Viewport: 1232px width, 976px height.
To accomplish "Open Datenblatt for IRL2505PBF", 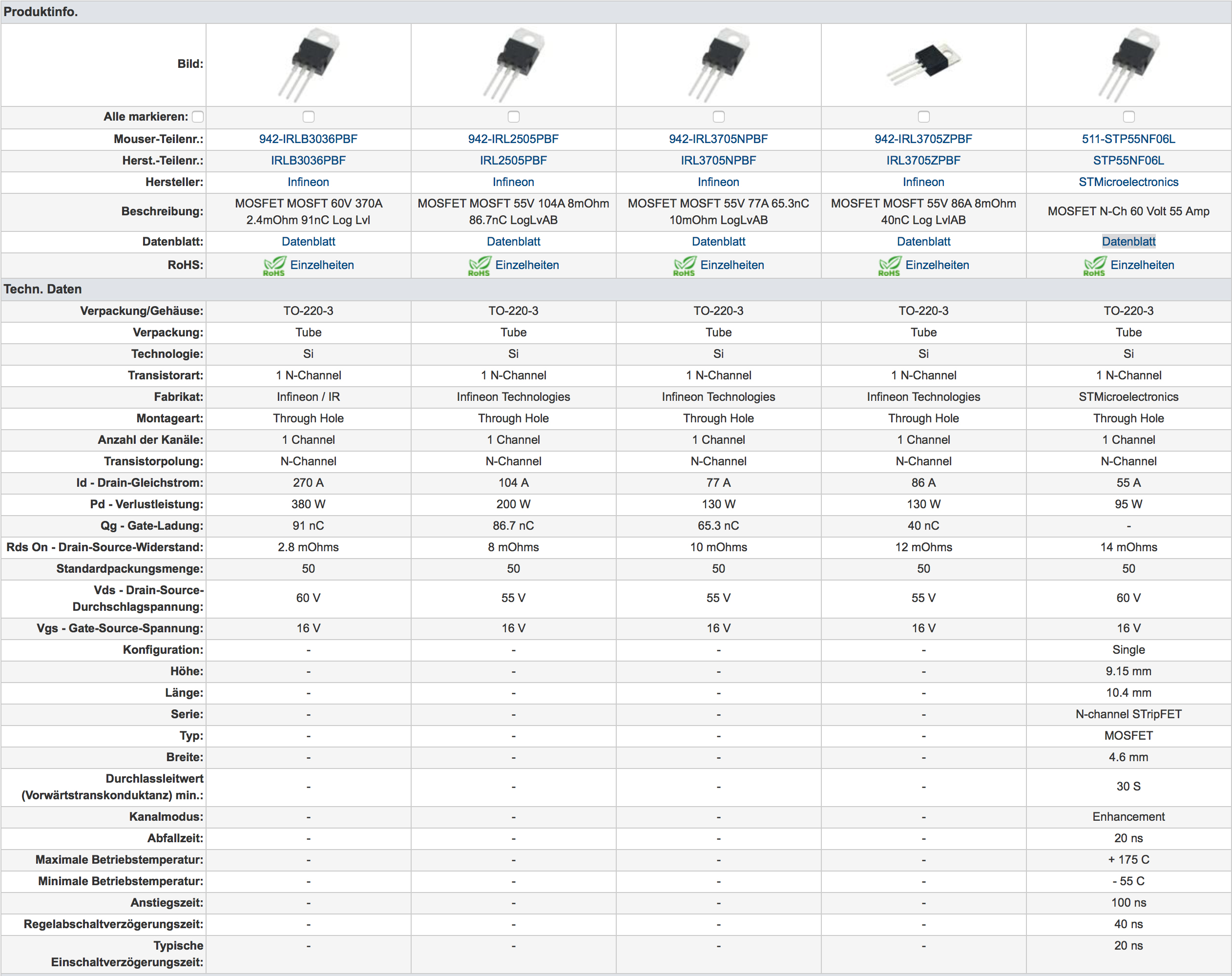I will [514, 242].
